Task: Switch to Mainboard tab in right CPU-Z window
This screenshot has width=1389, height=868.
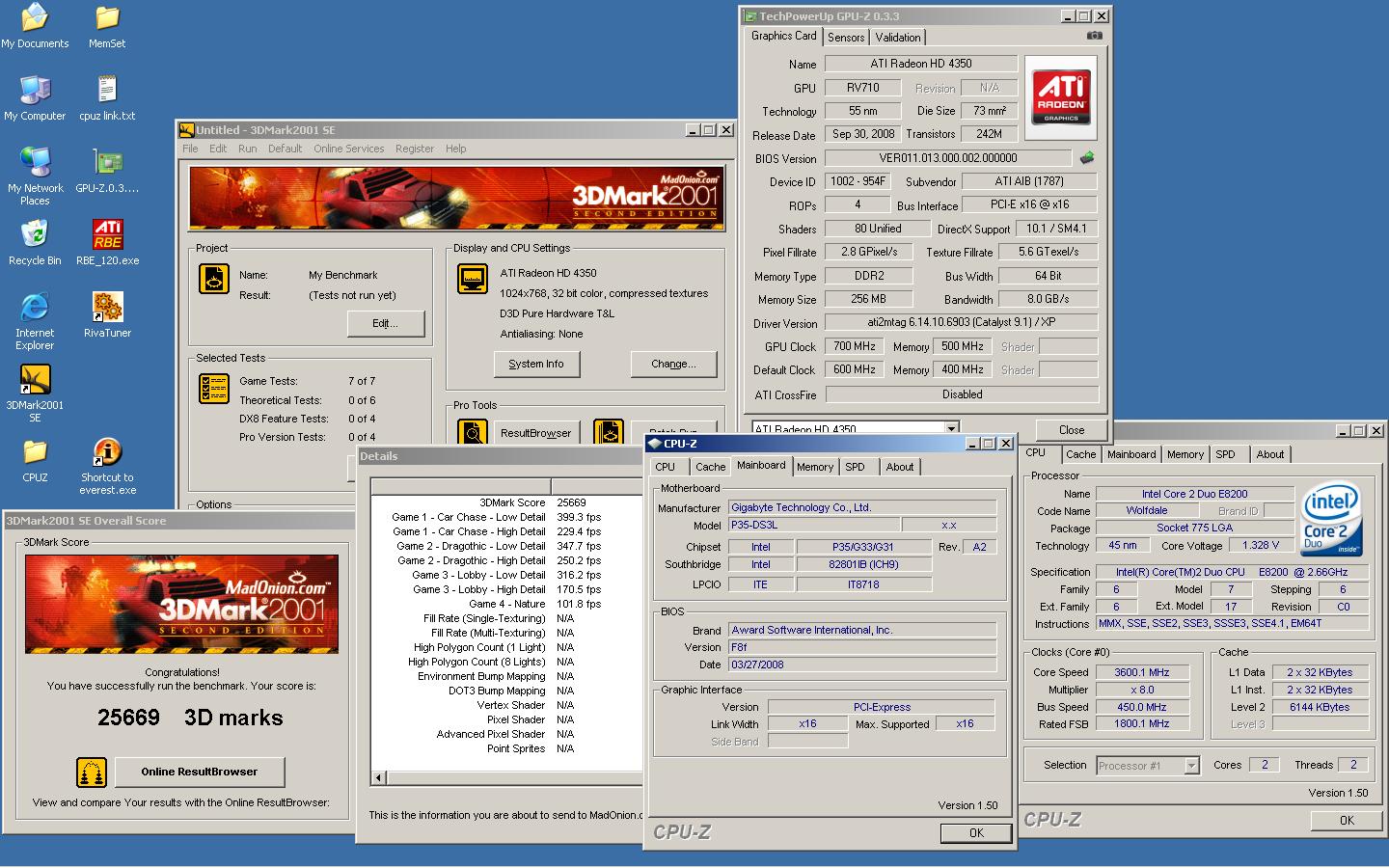Action: coord(1131,454)
